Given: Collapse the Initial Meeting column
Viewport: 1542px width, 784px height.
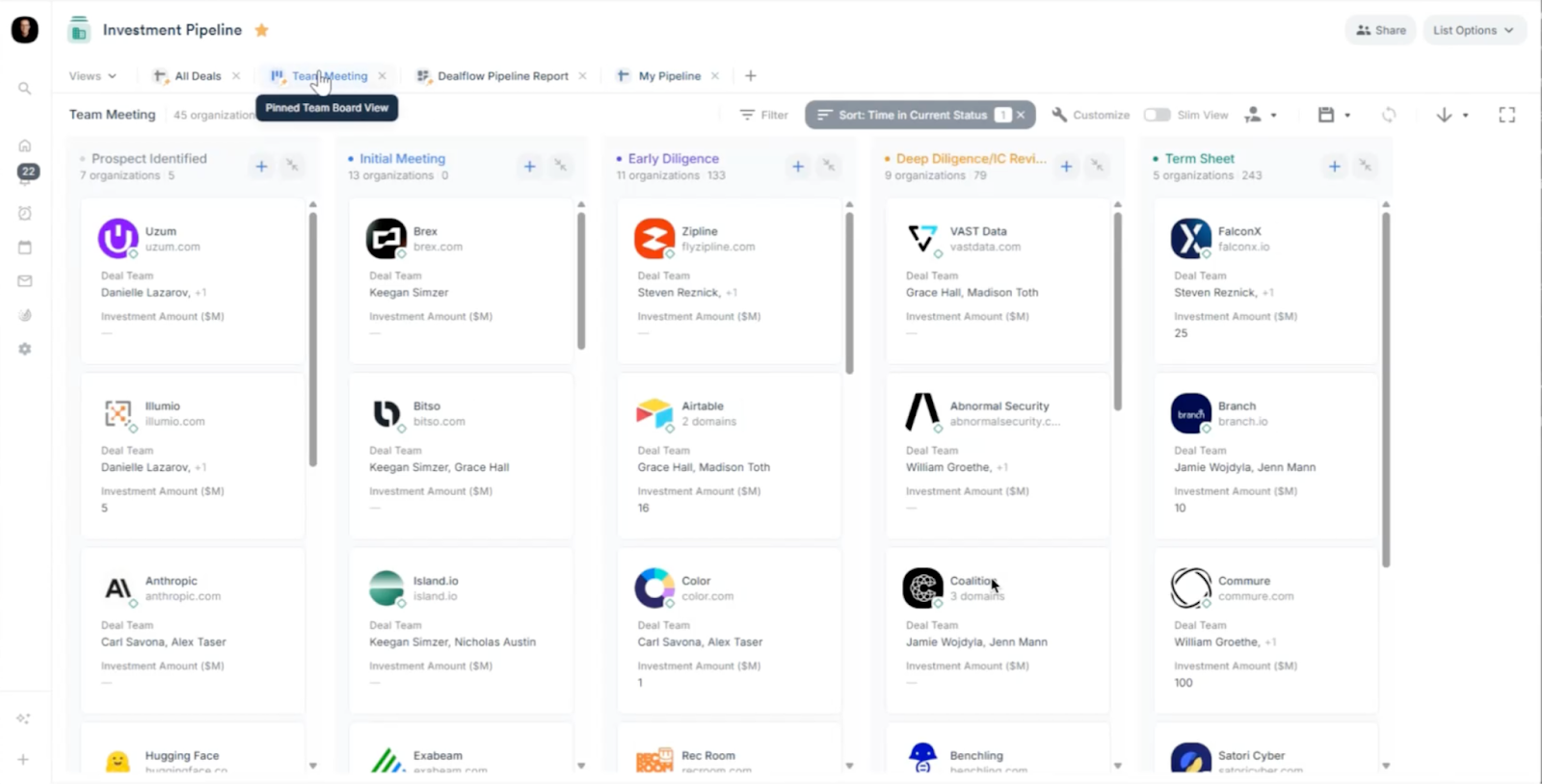Looking at the screenshot, I should (560, 167).
